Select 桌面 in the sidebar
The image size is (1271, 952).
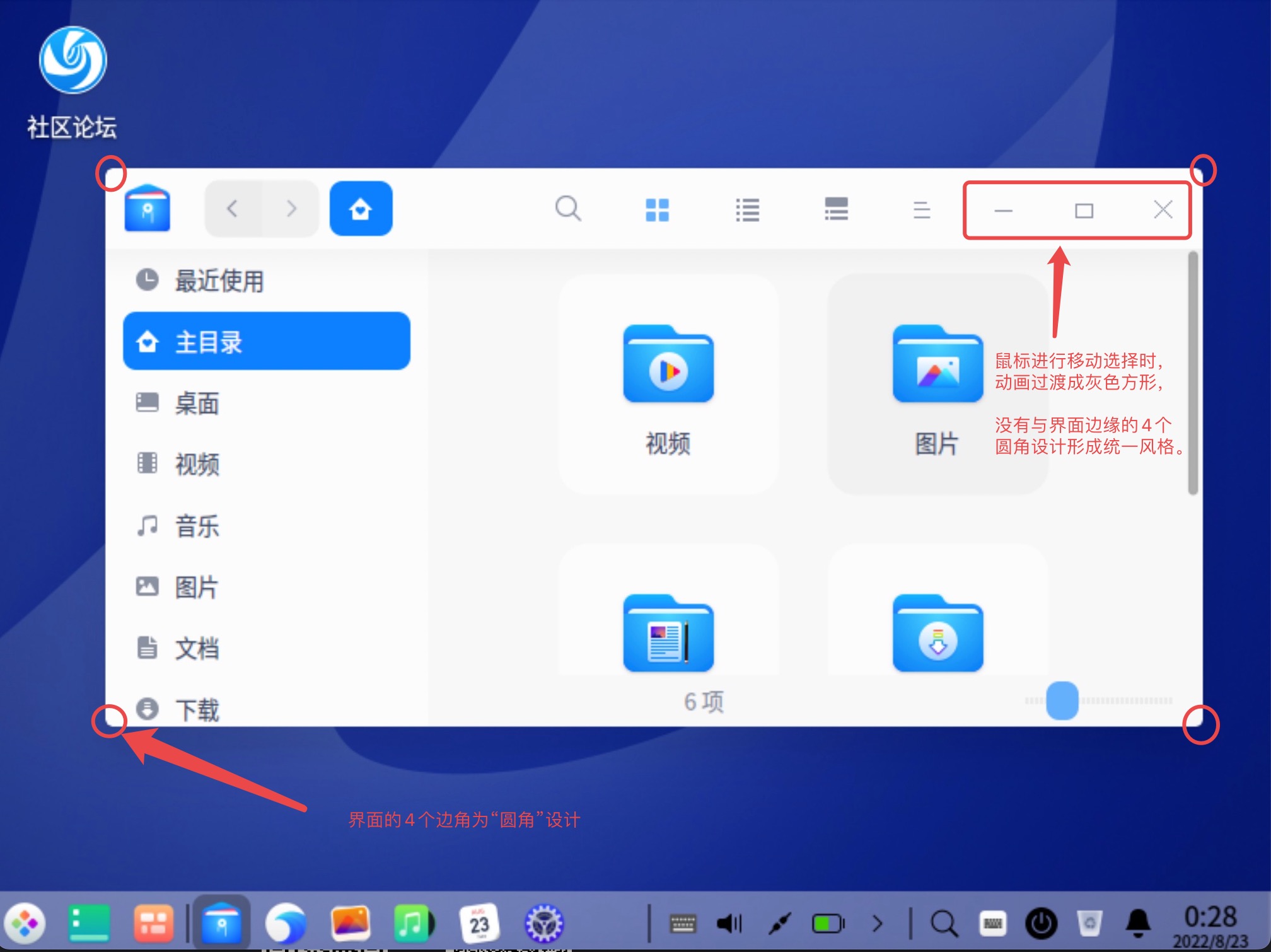tap(197, 403)
